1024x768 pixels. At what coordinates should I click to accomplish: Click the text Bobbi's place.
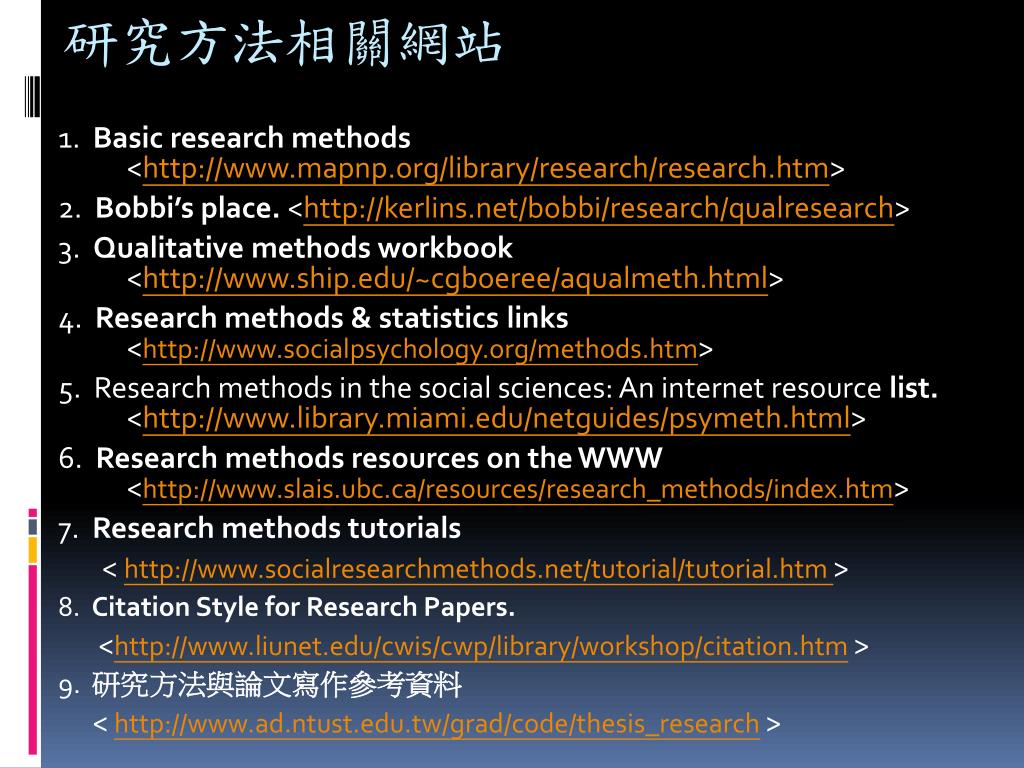187,208
